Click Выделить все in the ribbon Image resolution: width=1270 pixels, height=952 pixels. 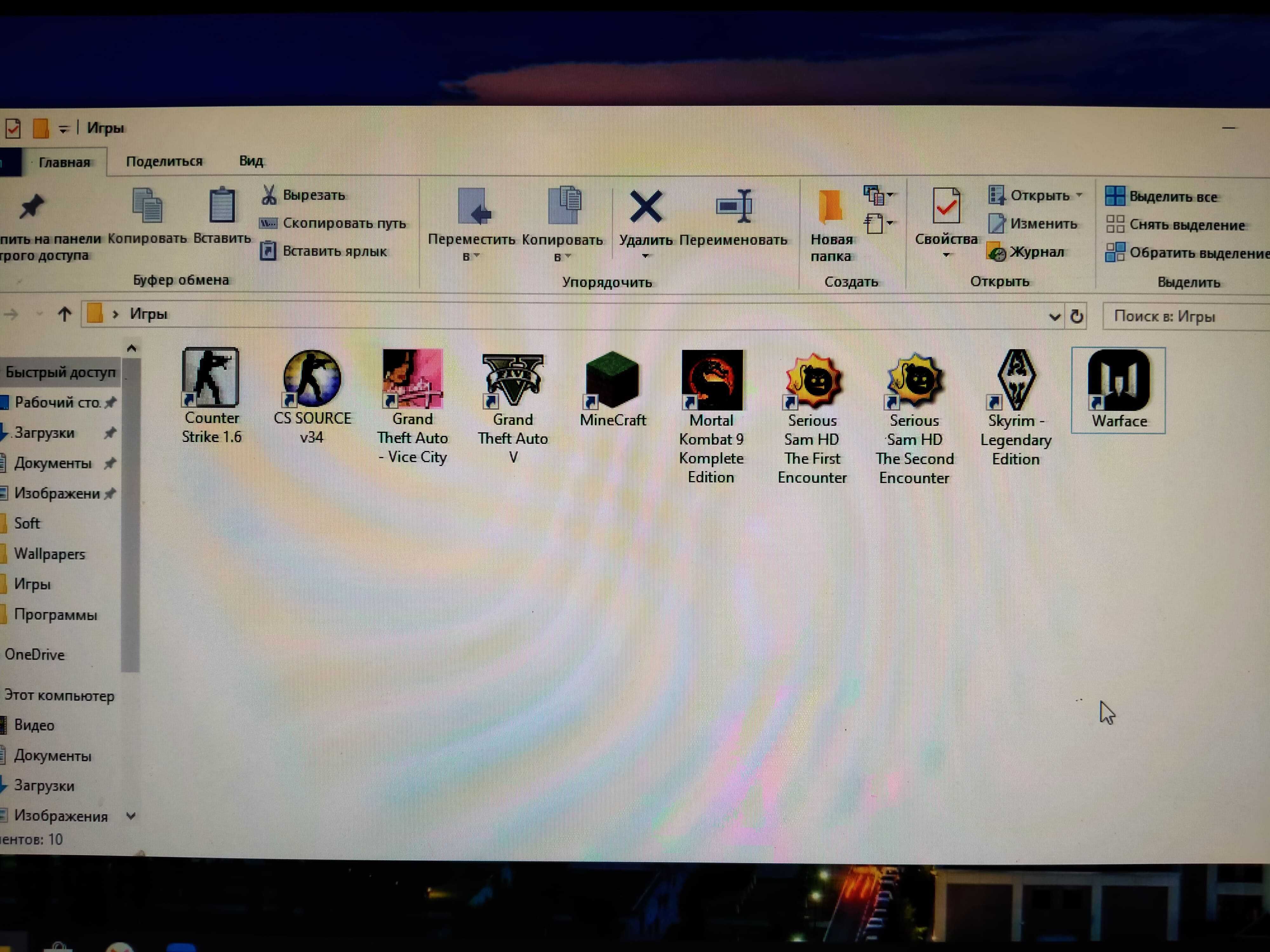click(1161, 196)
